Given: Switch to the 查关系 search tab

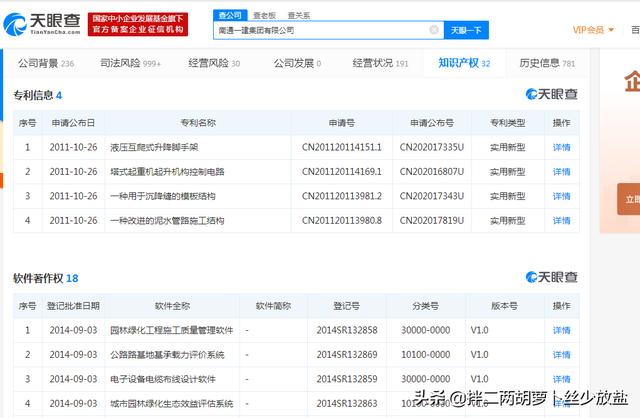Looking at the screenshot, I should 299,16.
